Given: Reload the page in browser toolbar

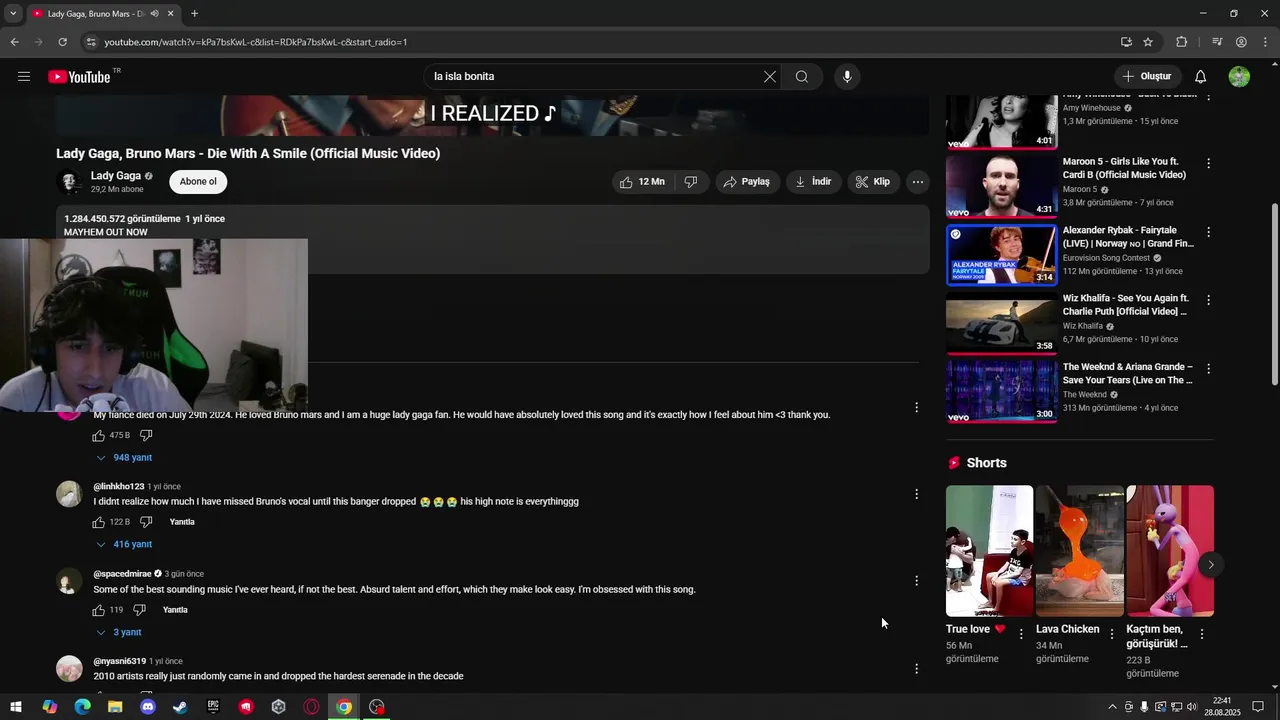Looking at the screenshot, I should tap(62, 42).
